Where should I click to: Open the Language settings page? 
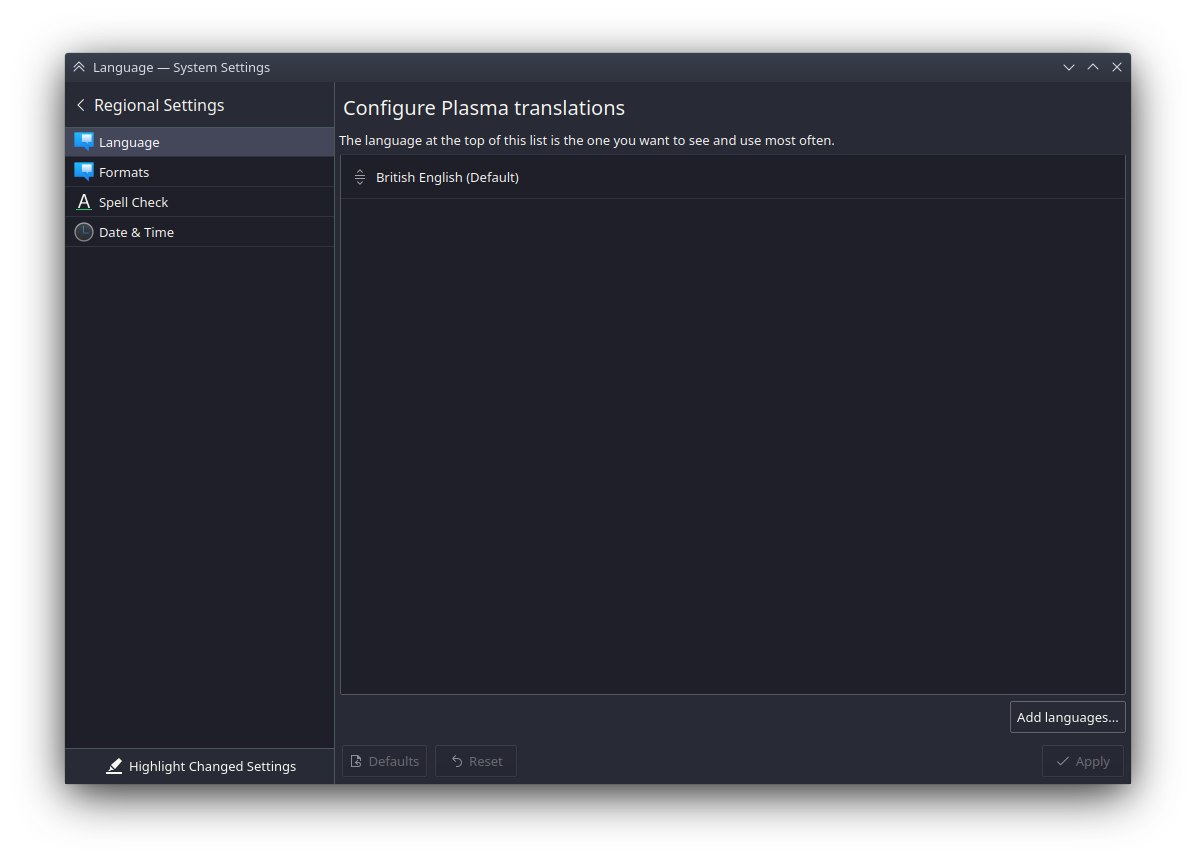[x=200, y=142]
